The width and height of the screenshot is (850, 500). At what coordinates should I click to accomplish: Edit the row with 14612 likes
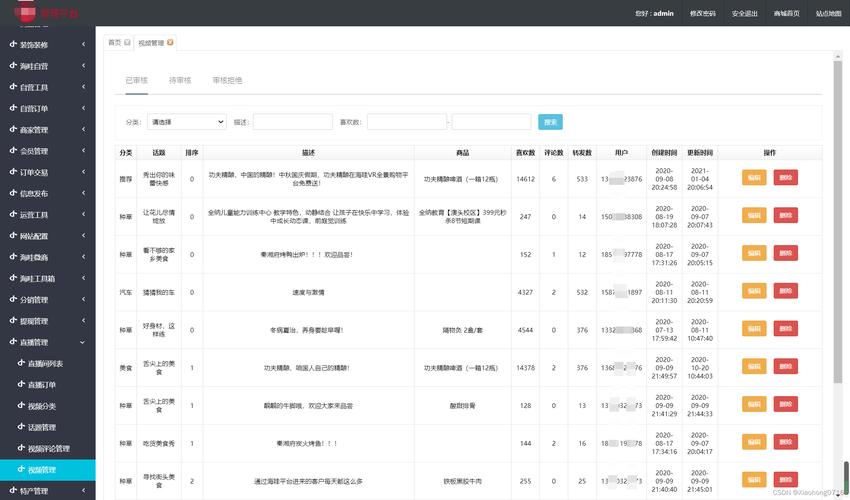754,177
